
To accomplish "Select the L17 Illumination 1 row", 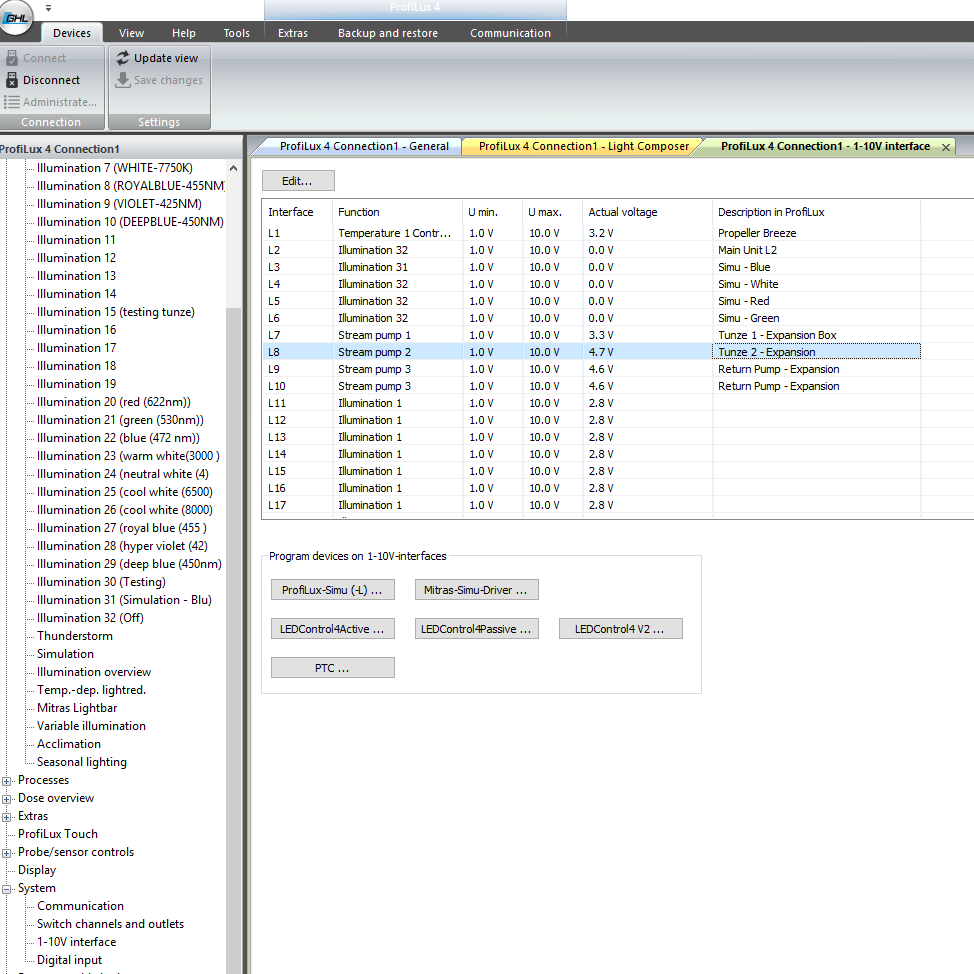I will (591, 505).
